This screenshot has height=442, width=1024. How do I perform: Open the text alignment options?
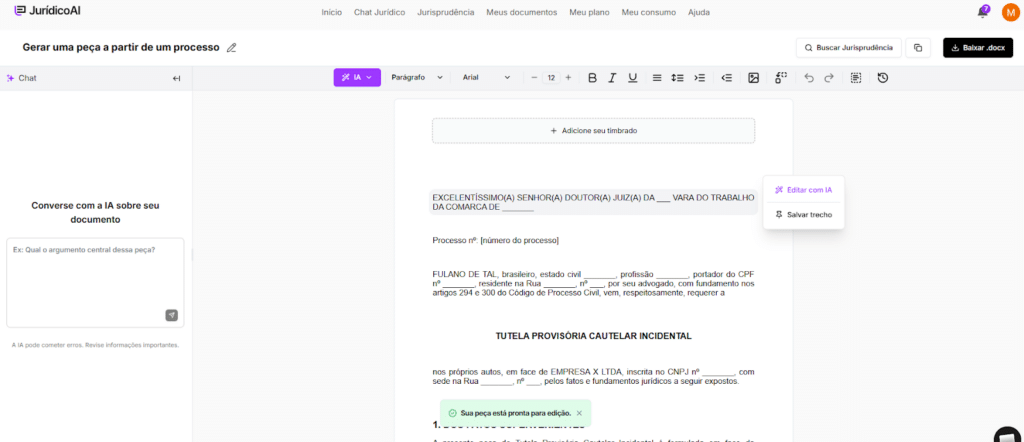(657, 78)
